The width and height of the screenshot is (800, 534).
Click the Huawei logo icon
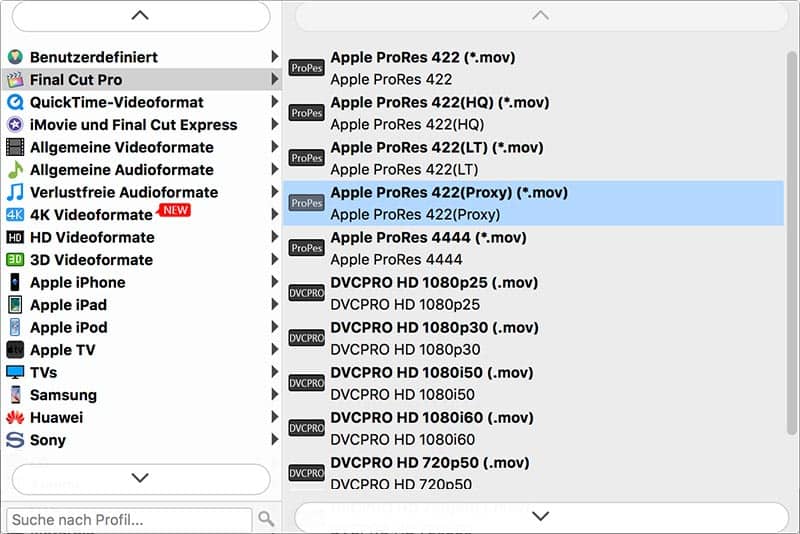click(15, 417)
